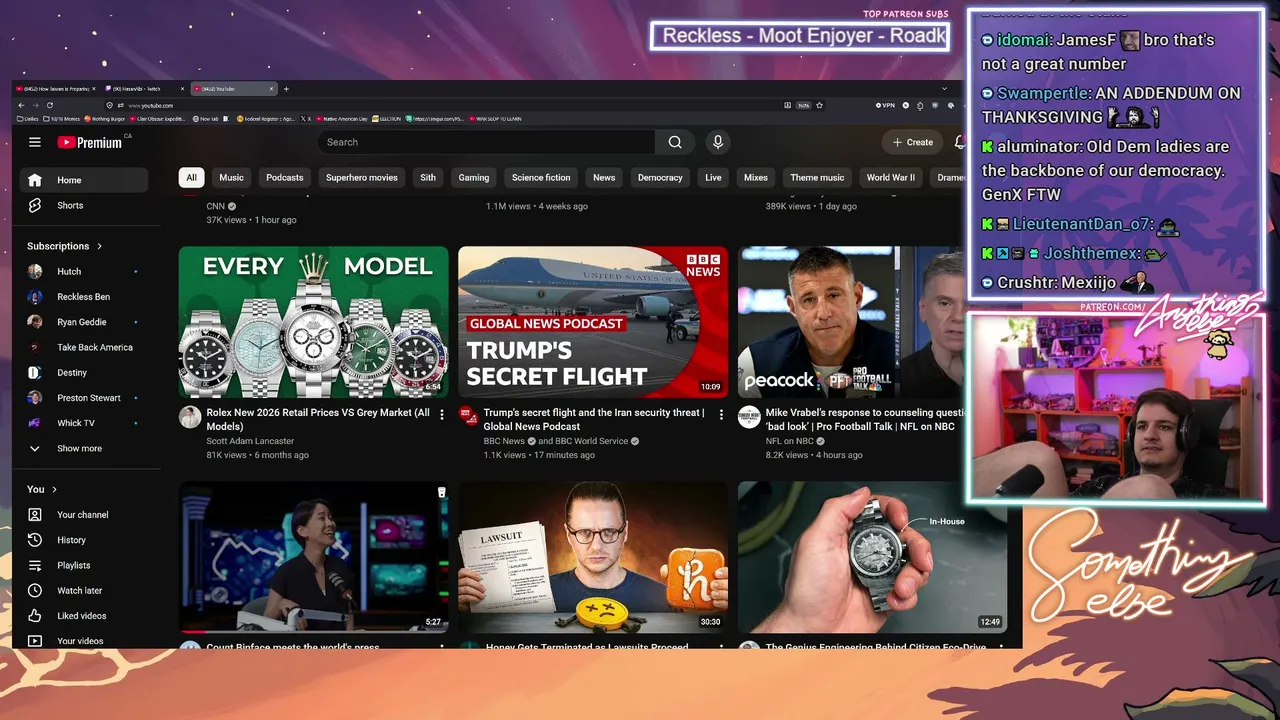Open the Count Binface video thumbnail
1280x720 pixels.
tap(314, 557)
